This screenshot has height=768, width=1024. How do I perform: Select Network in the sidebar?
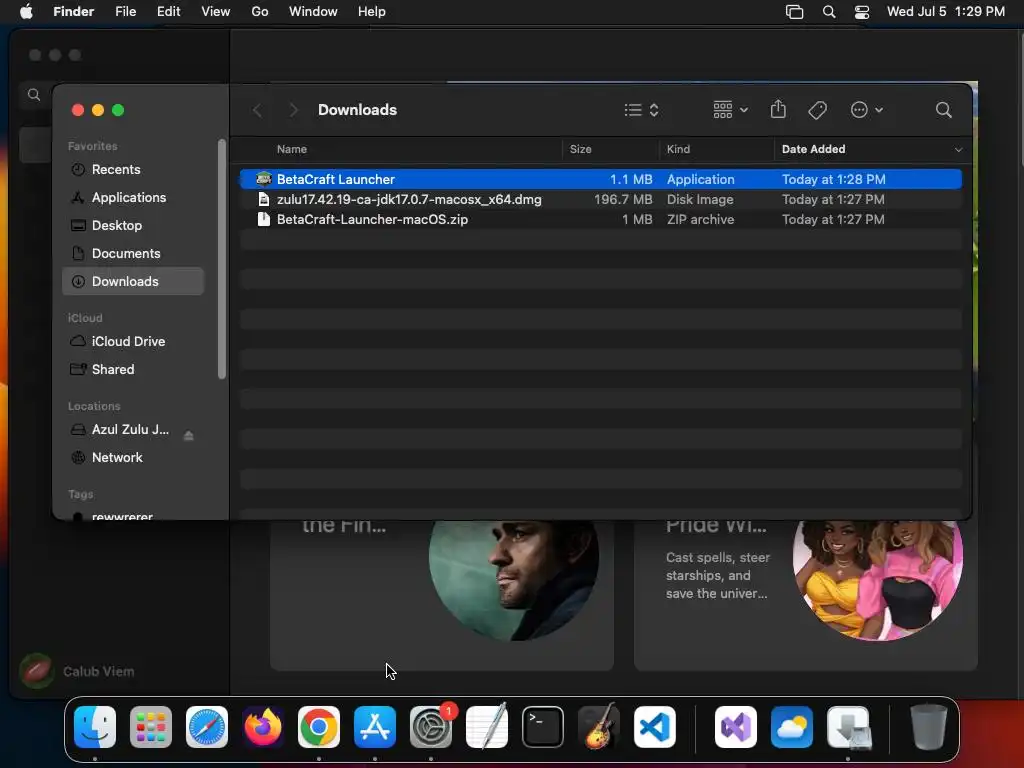133,458
